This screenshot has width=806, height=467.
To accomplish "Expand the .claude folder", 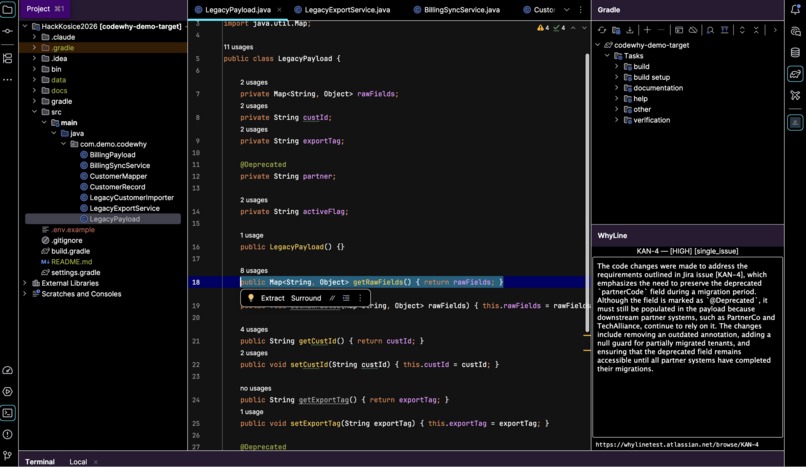I will coord(34,37).
